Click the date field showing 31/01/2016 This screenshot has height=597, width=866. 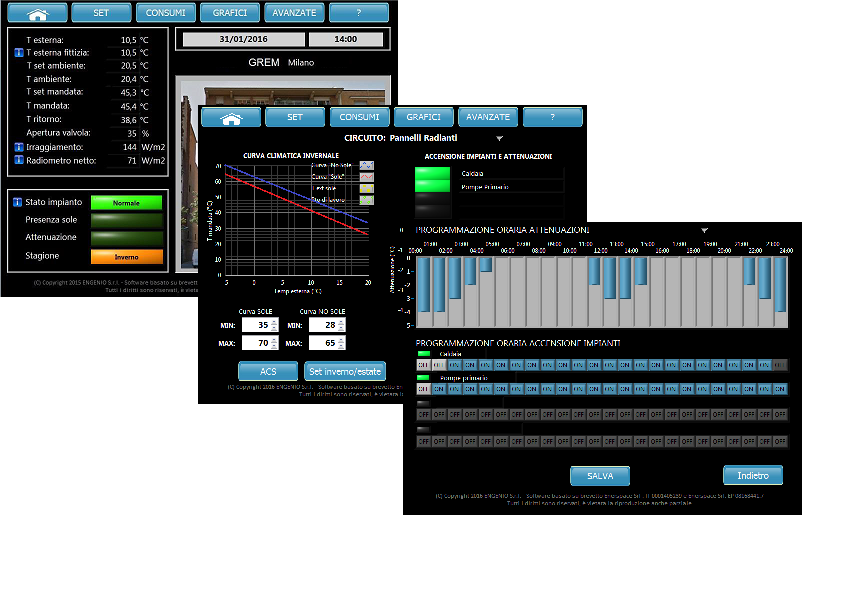[x=244, y=39]
